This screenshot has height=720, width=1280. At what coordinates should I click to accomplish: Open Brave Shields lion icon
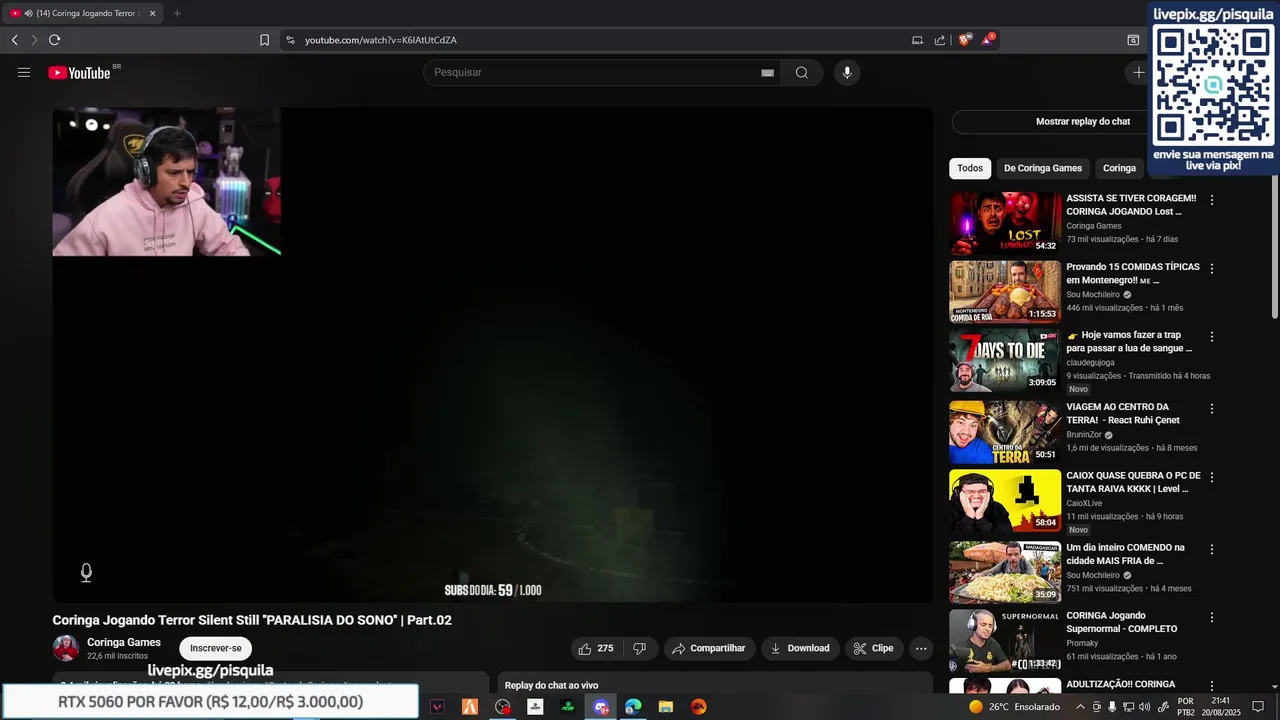click(x=965, y=40)
